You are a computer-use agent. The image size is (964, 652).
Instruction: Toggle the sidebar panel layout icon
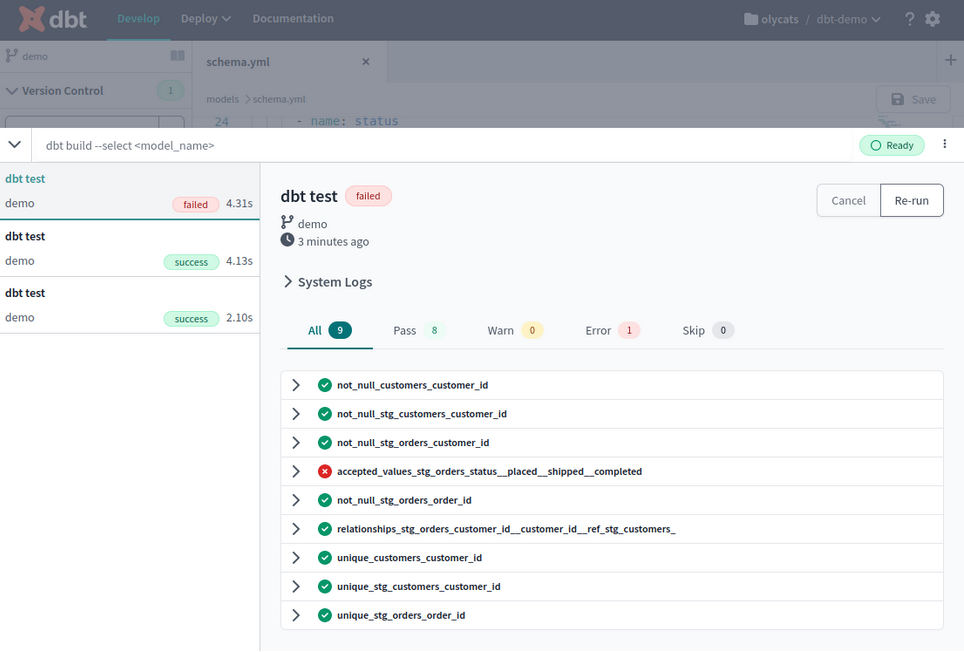[178, 56]
